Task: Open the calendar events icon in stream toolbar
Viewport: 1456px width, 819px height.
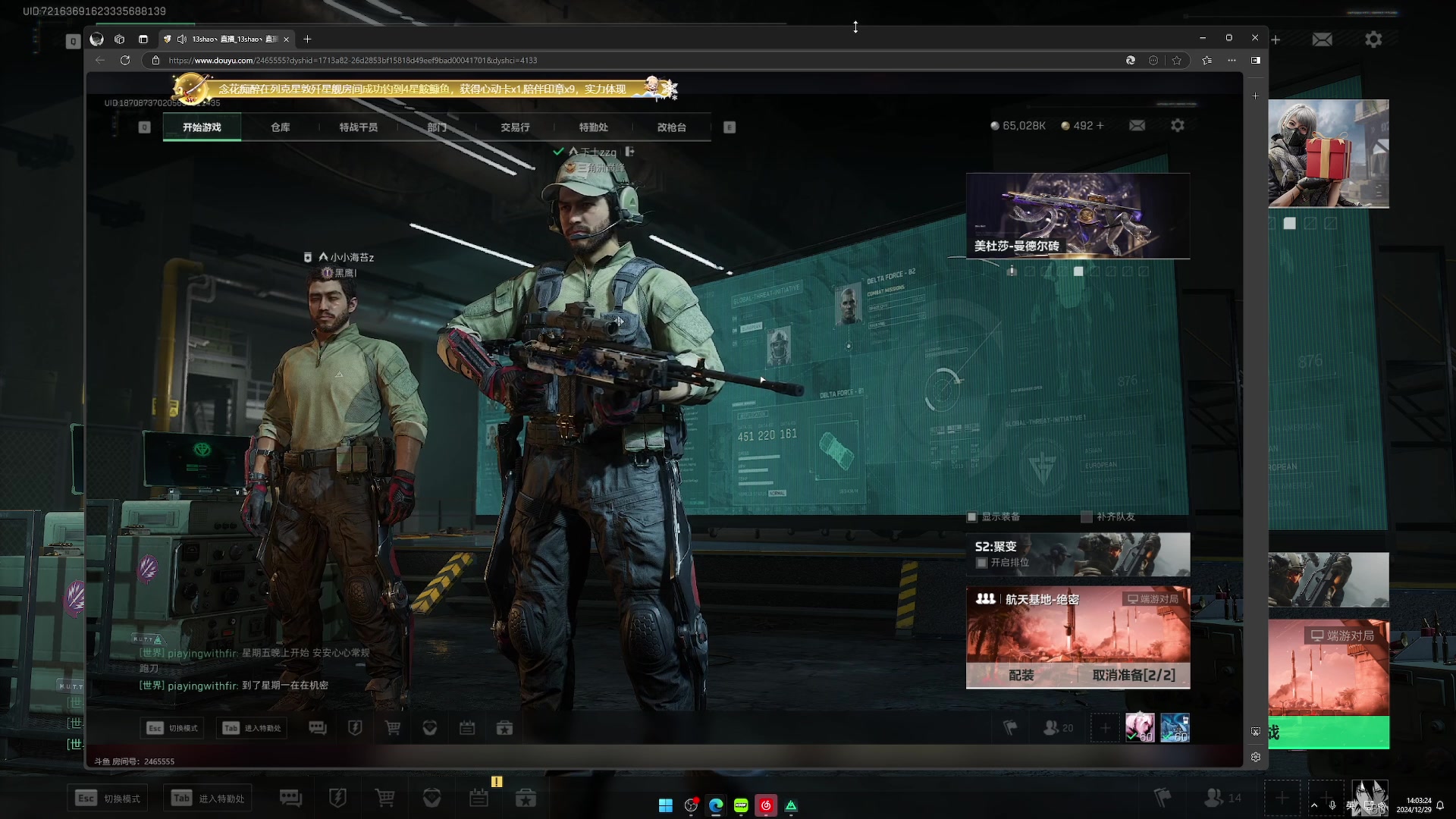Action: 467,728
